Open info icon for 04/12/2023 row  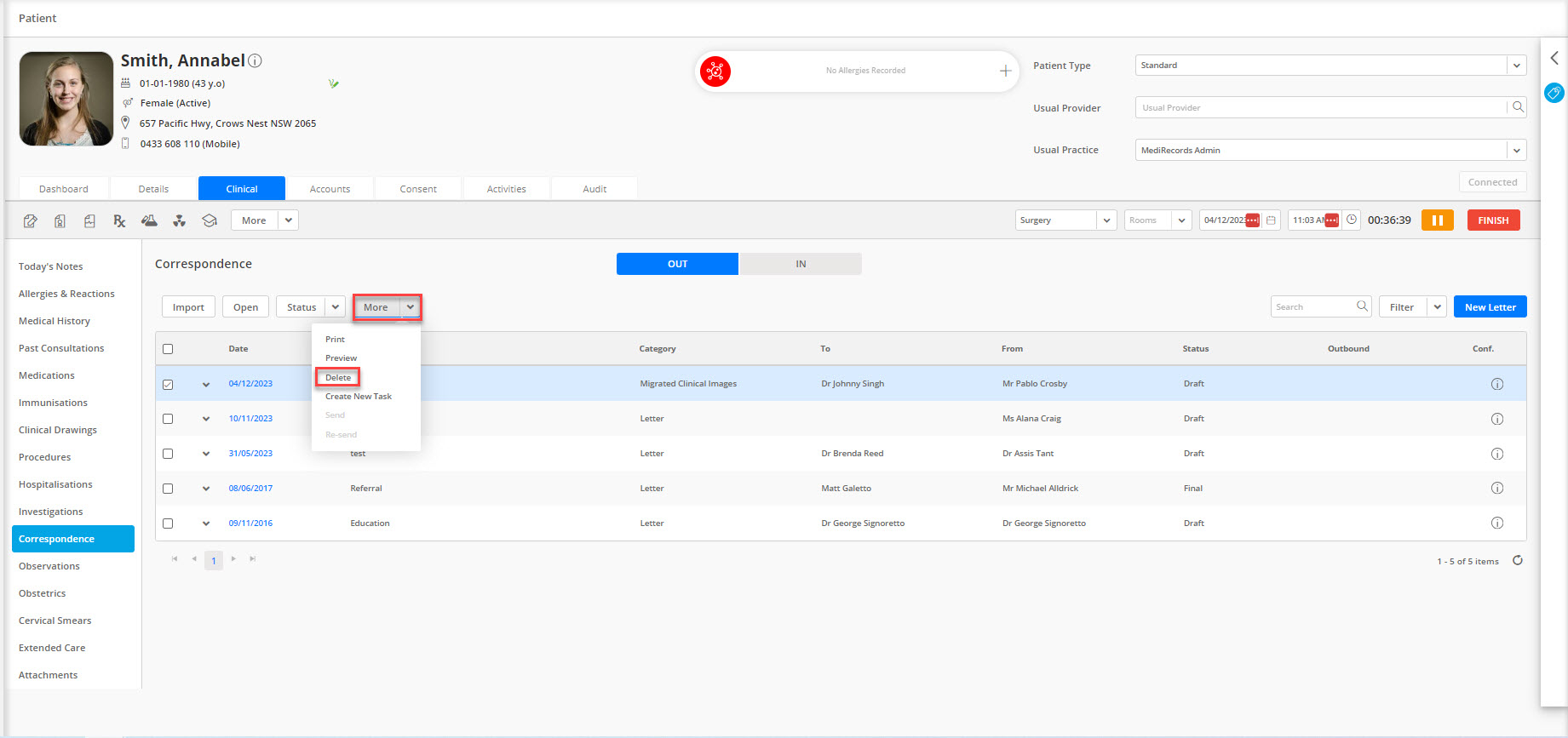click(x=1497, y=384)
